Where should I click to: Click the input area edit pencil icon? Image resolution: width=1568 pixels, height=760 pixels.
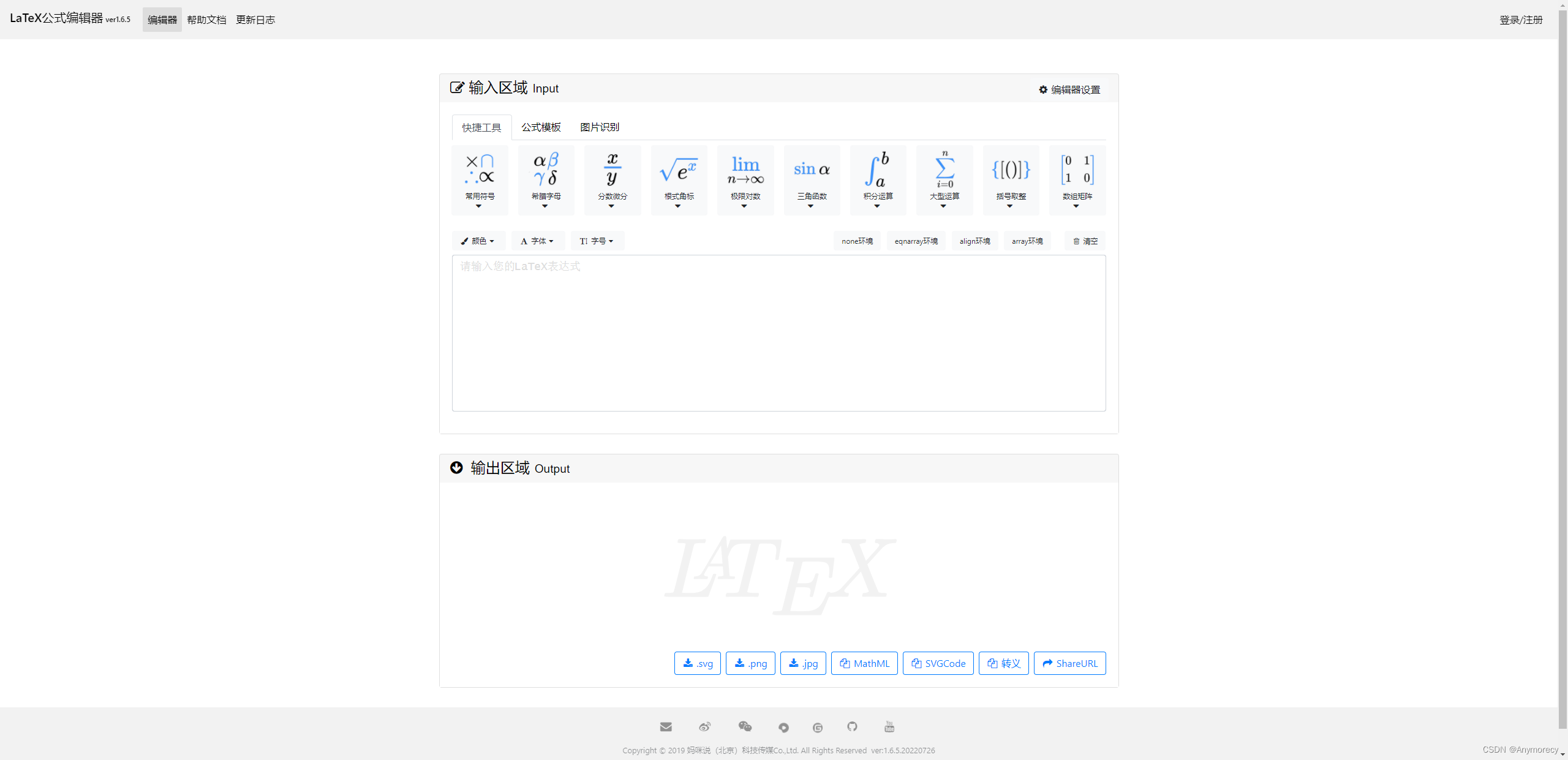point(457,88)
